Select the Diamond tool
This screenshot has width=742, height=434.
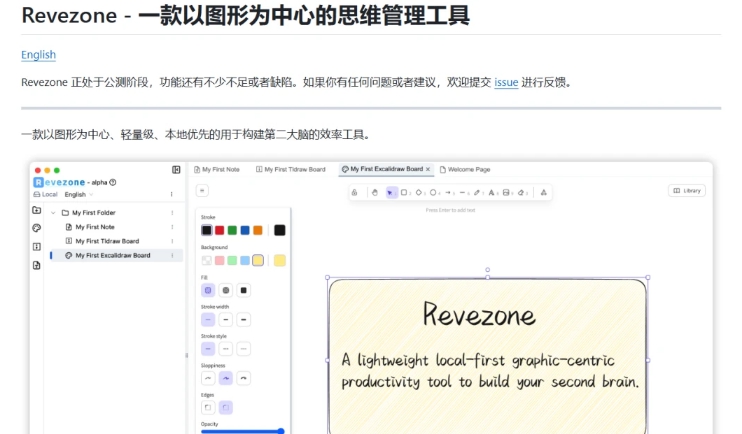419,193
